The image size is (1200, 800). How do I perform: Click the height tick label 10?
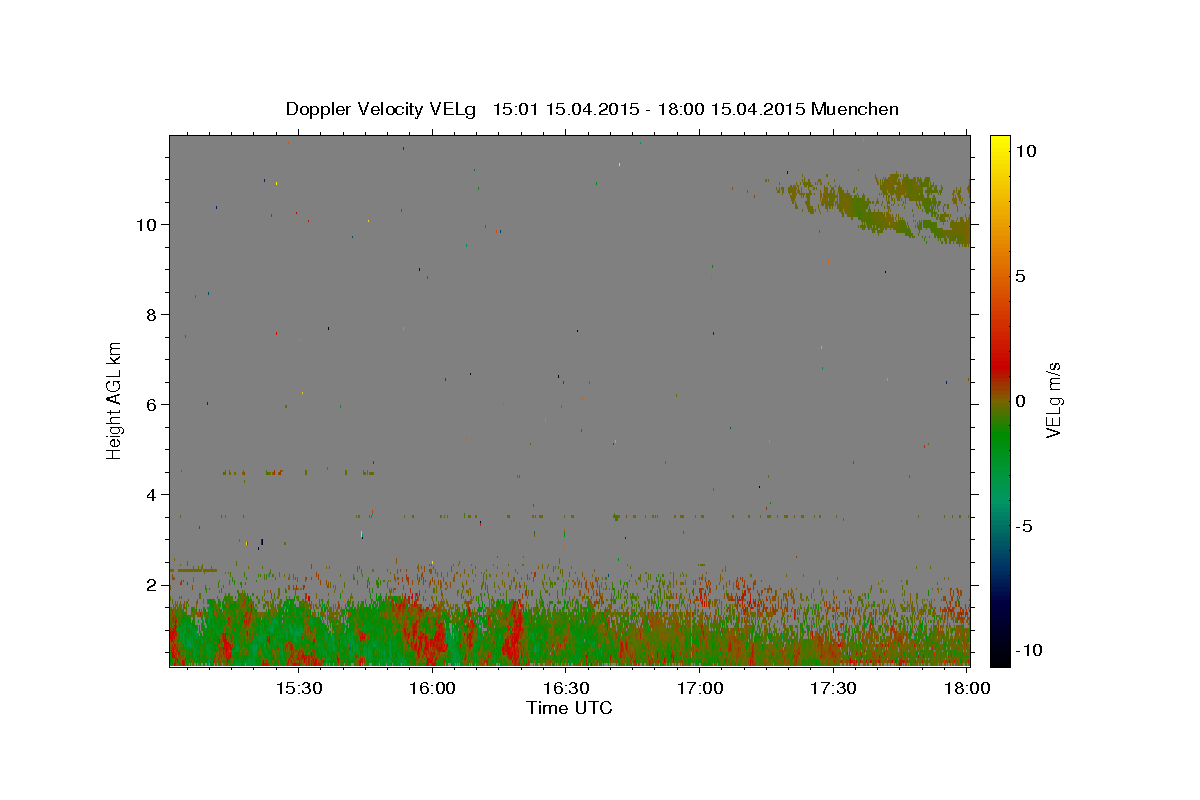click(149, 224)
